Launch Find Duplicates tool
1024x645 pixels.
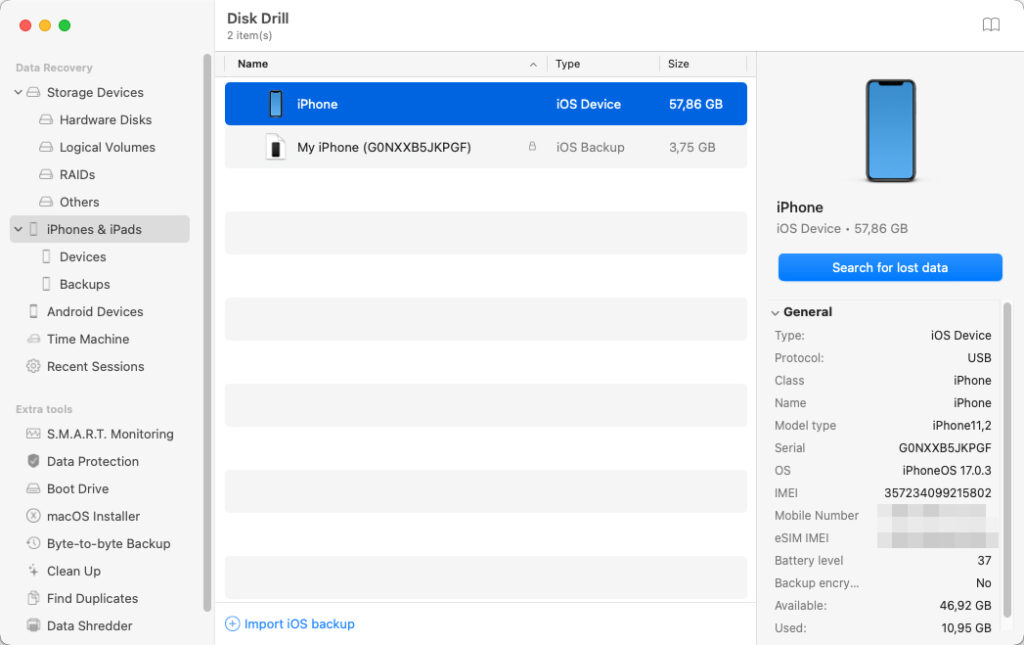click(92, 598)
